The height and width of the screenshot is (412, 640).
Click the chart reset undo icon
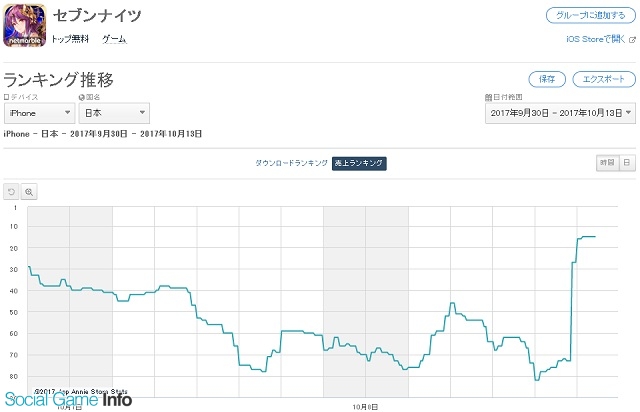point(11,192)
